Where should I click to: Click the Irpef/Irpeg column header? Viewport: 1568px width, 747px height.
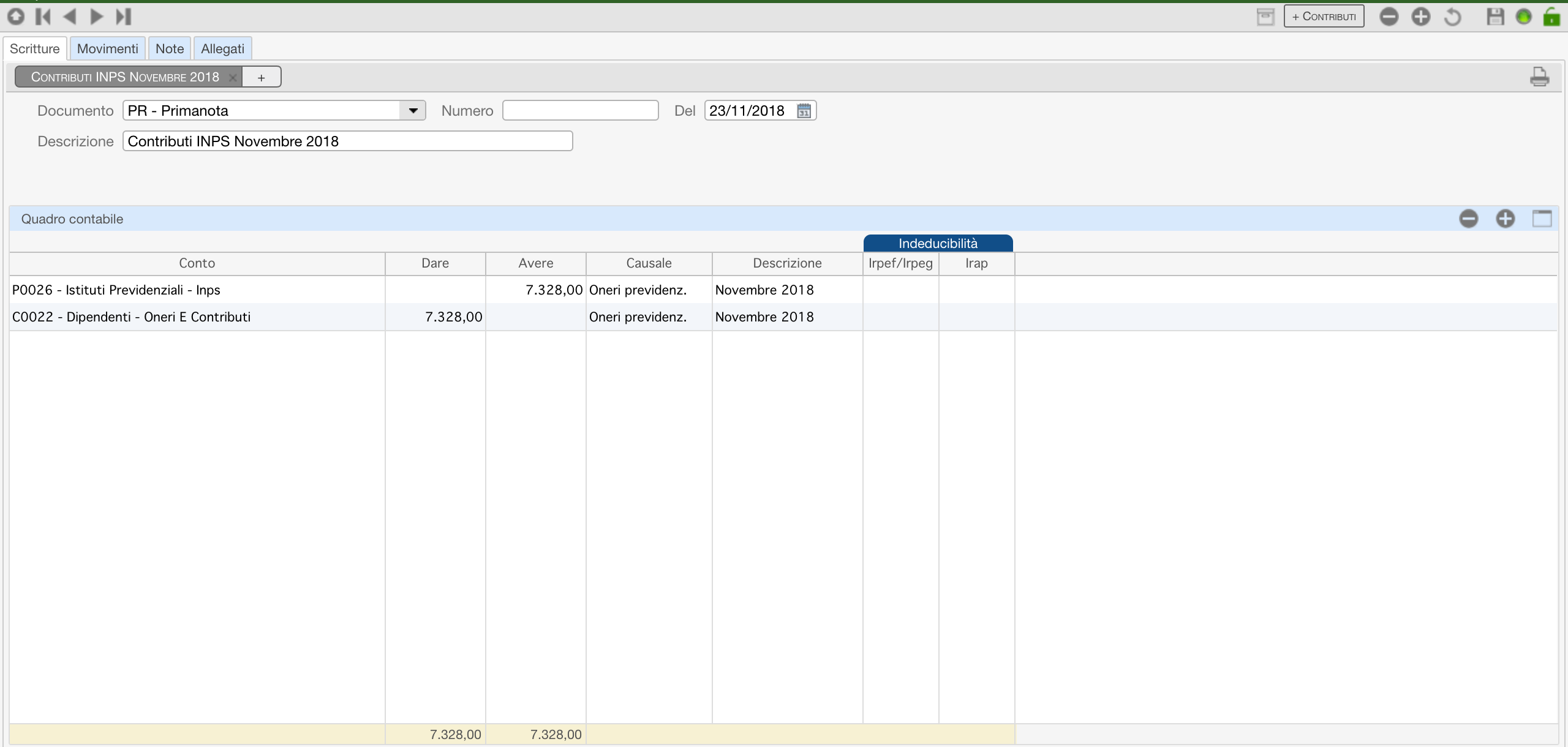click(x=901, y=263)
